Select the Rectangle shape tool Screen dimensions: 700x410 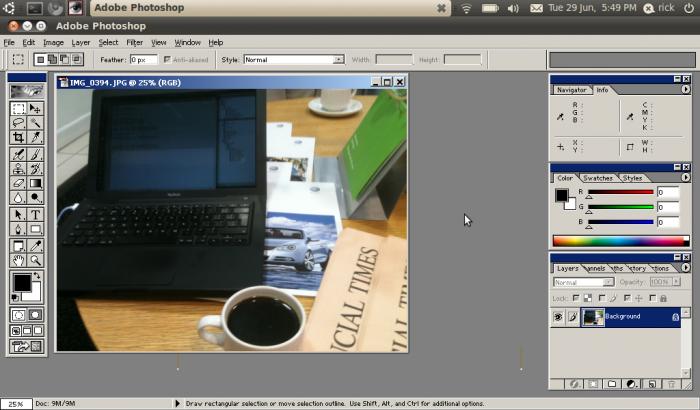tap(35, 229)
